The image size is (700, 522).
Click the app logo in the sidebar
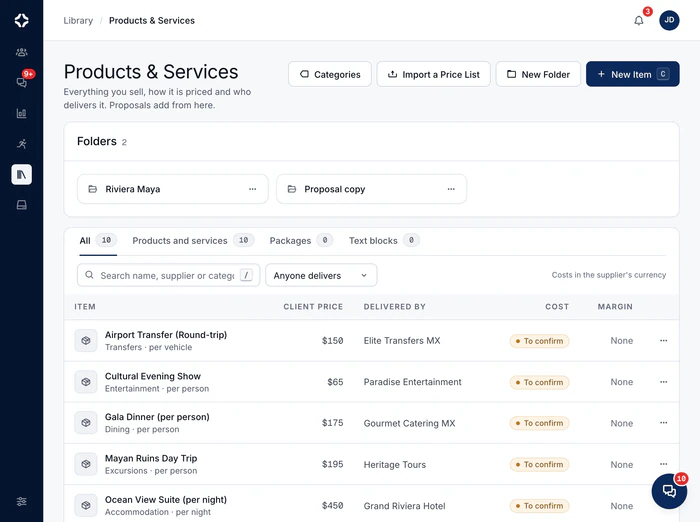[21, 21]
